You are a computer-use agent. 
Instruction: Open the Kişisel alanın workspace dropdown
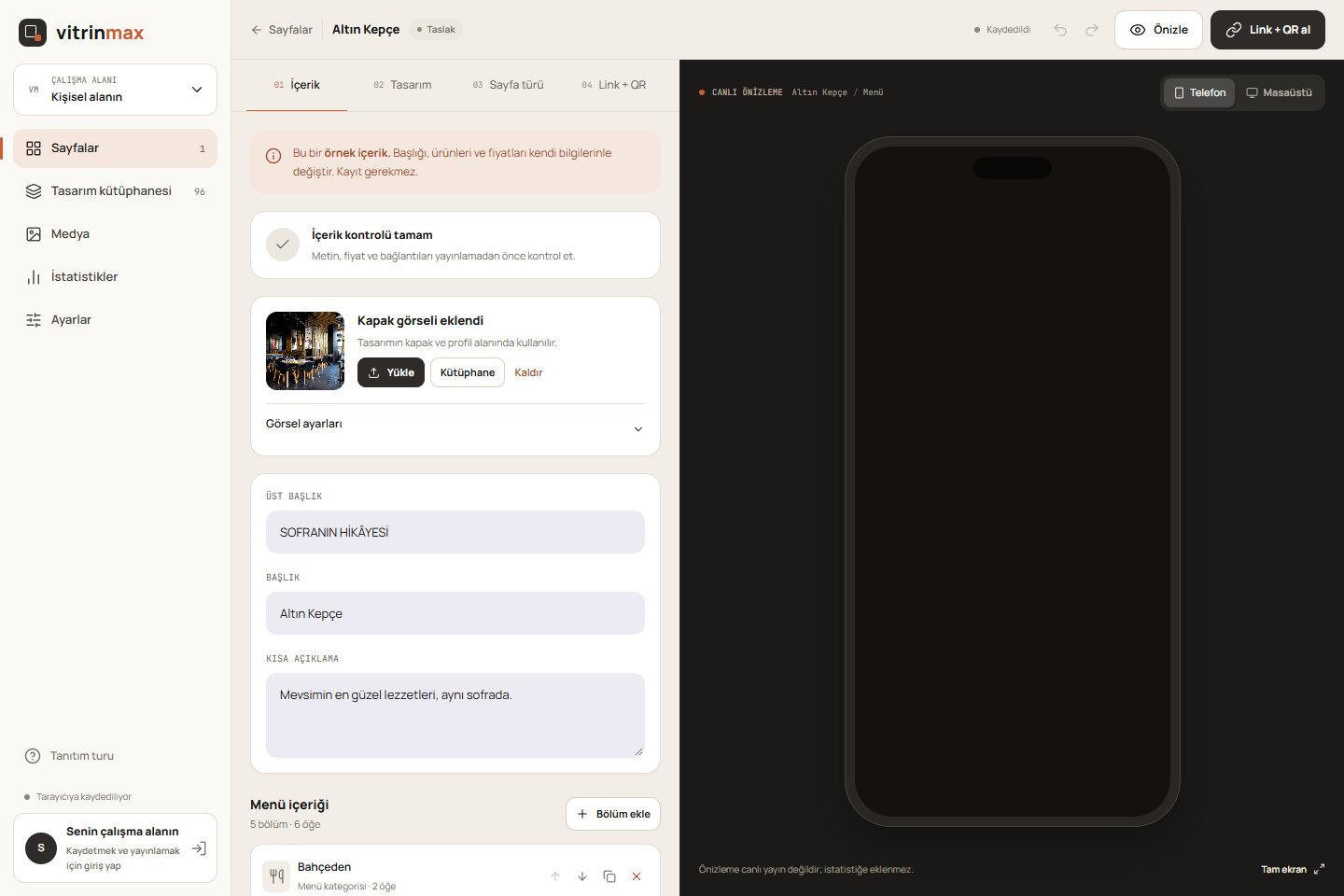115,90
